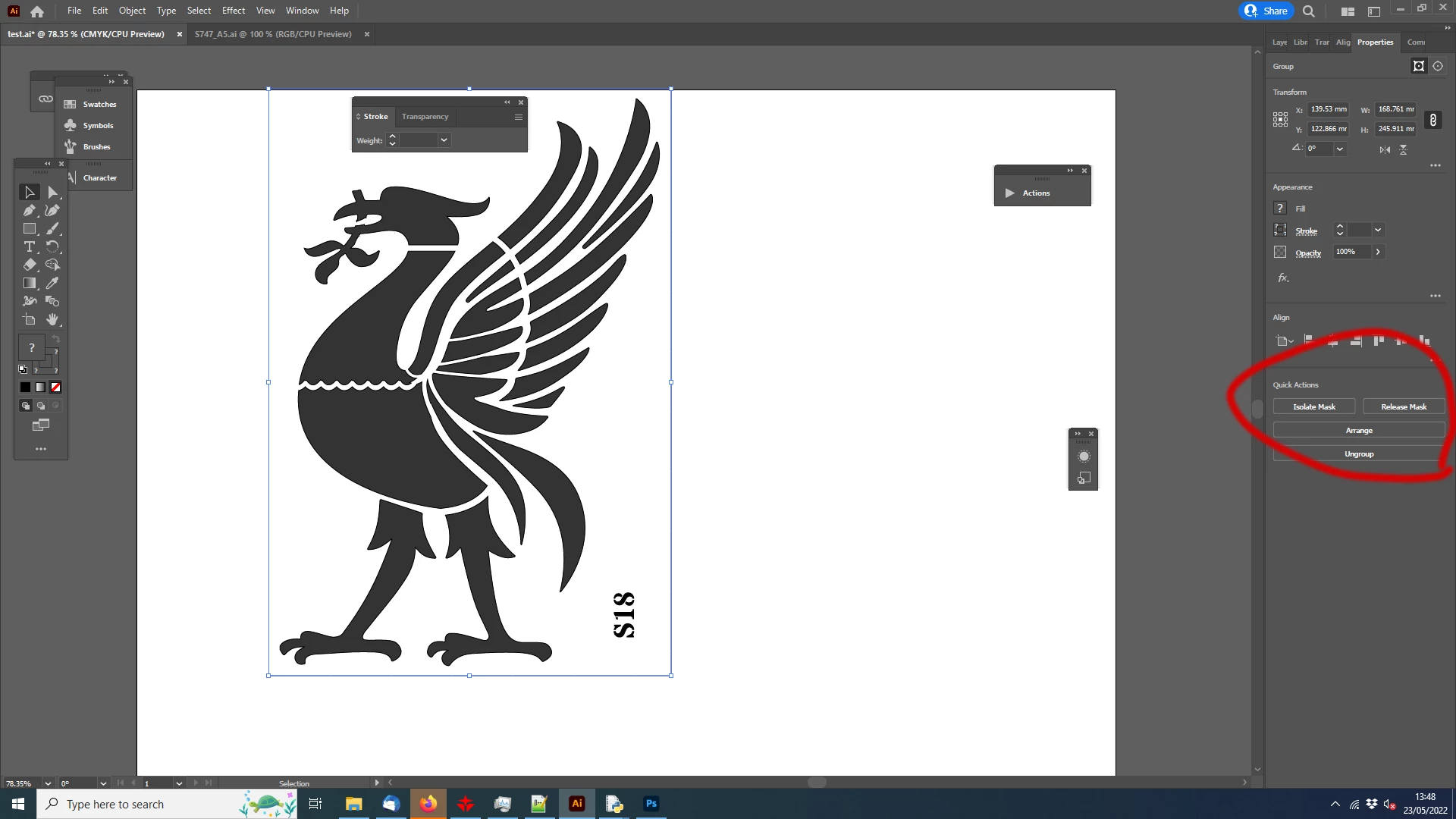Activate the Eraser tool
The width and height of the screenshot is (1456, 819).
(30, 265)
